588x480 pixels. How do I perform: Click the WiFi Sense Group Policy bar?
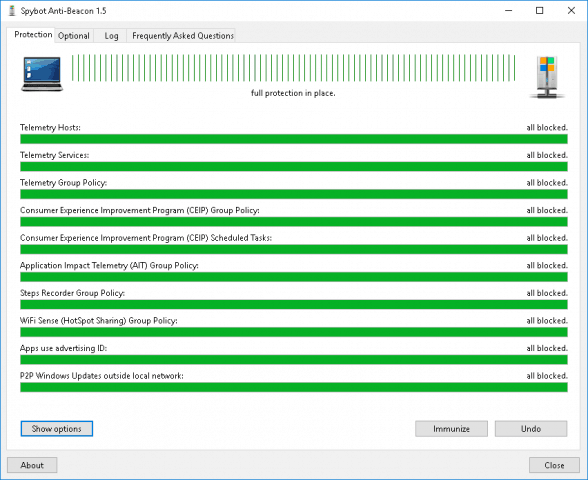click(294, 332)
